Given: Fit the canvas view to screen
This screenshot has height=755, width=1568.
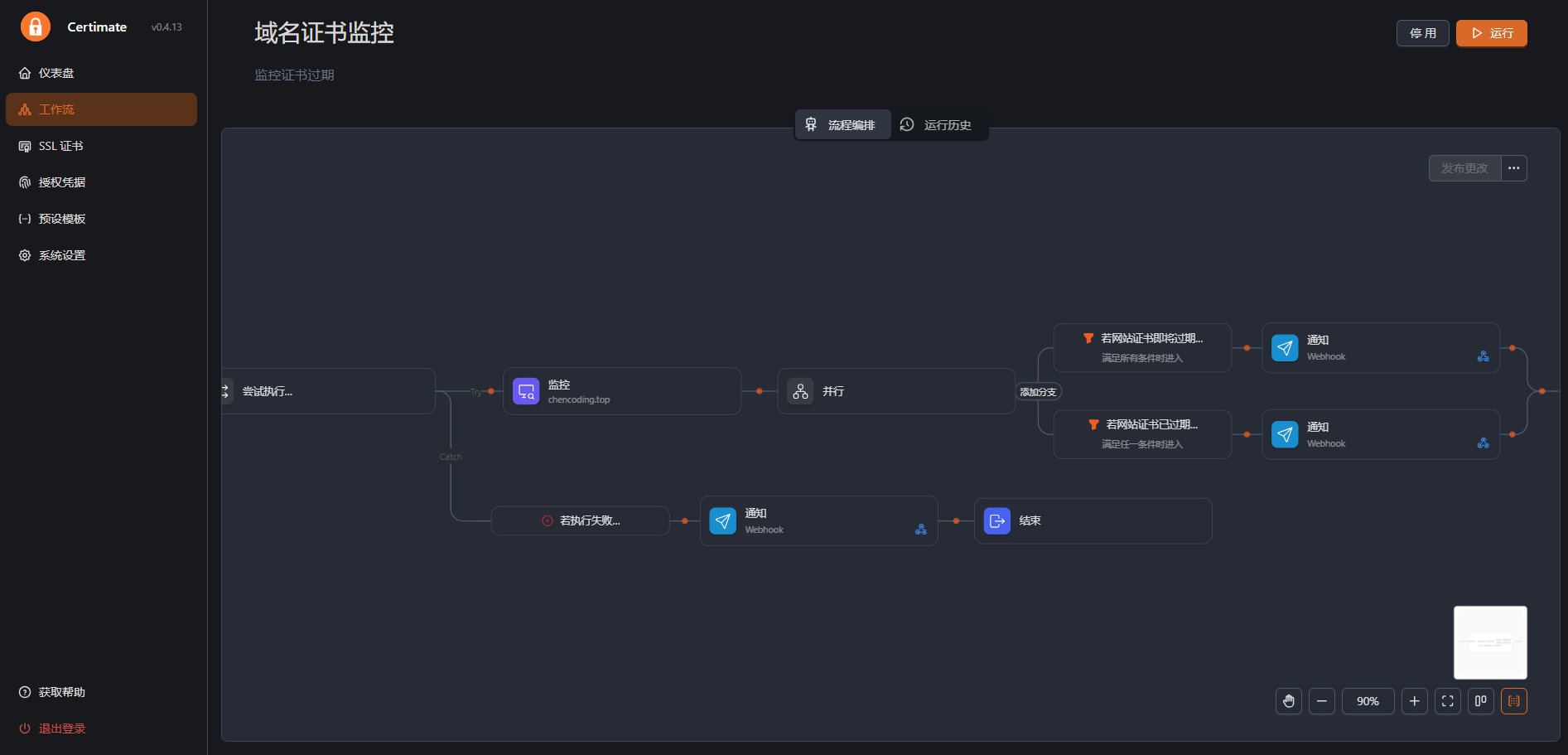Looking at the screenshot, I should 1447,701.
